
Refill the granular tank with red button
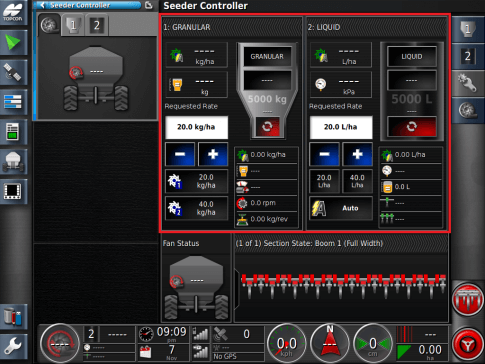tap(268, 127)
